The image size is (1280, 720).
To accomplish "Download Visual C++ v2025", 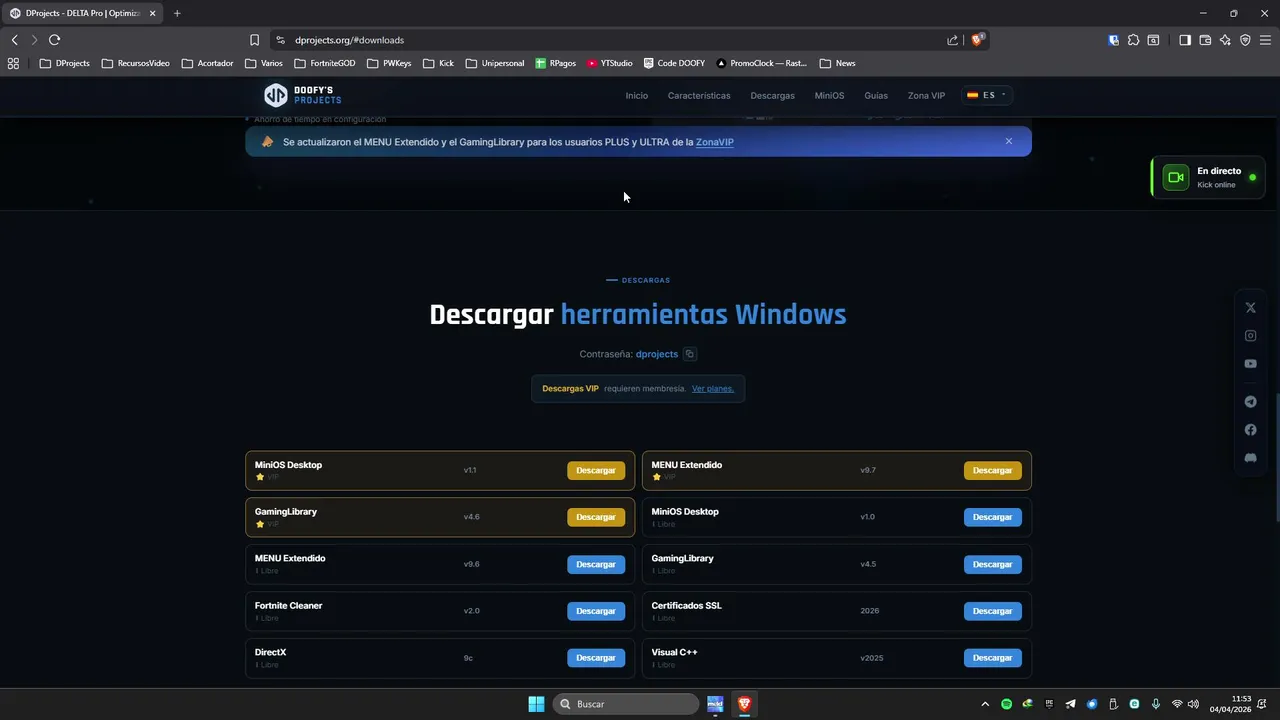I will click(x=993, y=658).
